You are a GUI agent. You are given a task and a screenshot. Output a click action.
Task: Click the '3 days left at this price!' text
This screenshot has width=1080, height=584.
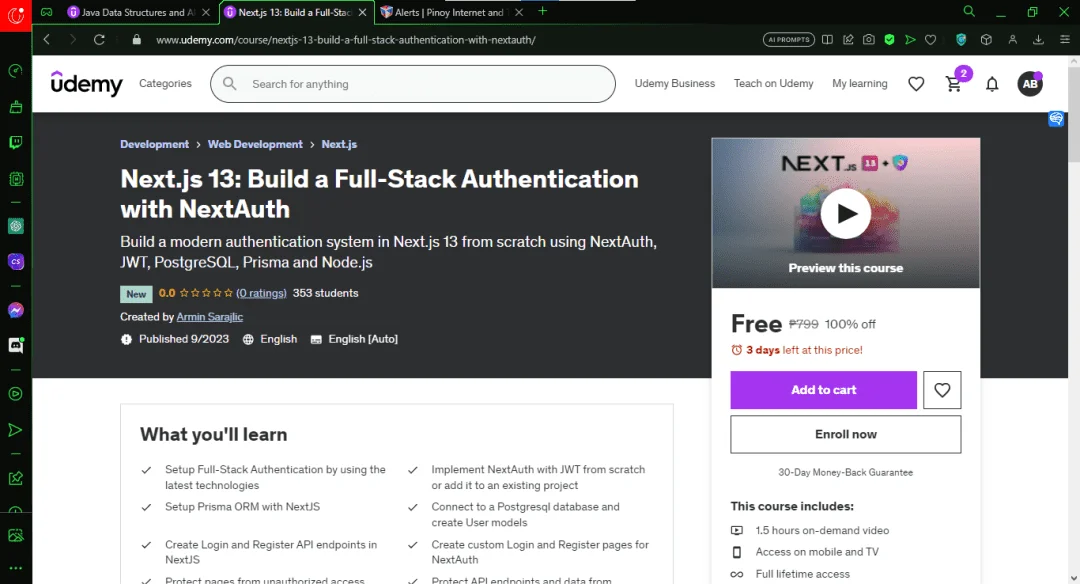pyautogui.click(x=804, y=350)
